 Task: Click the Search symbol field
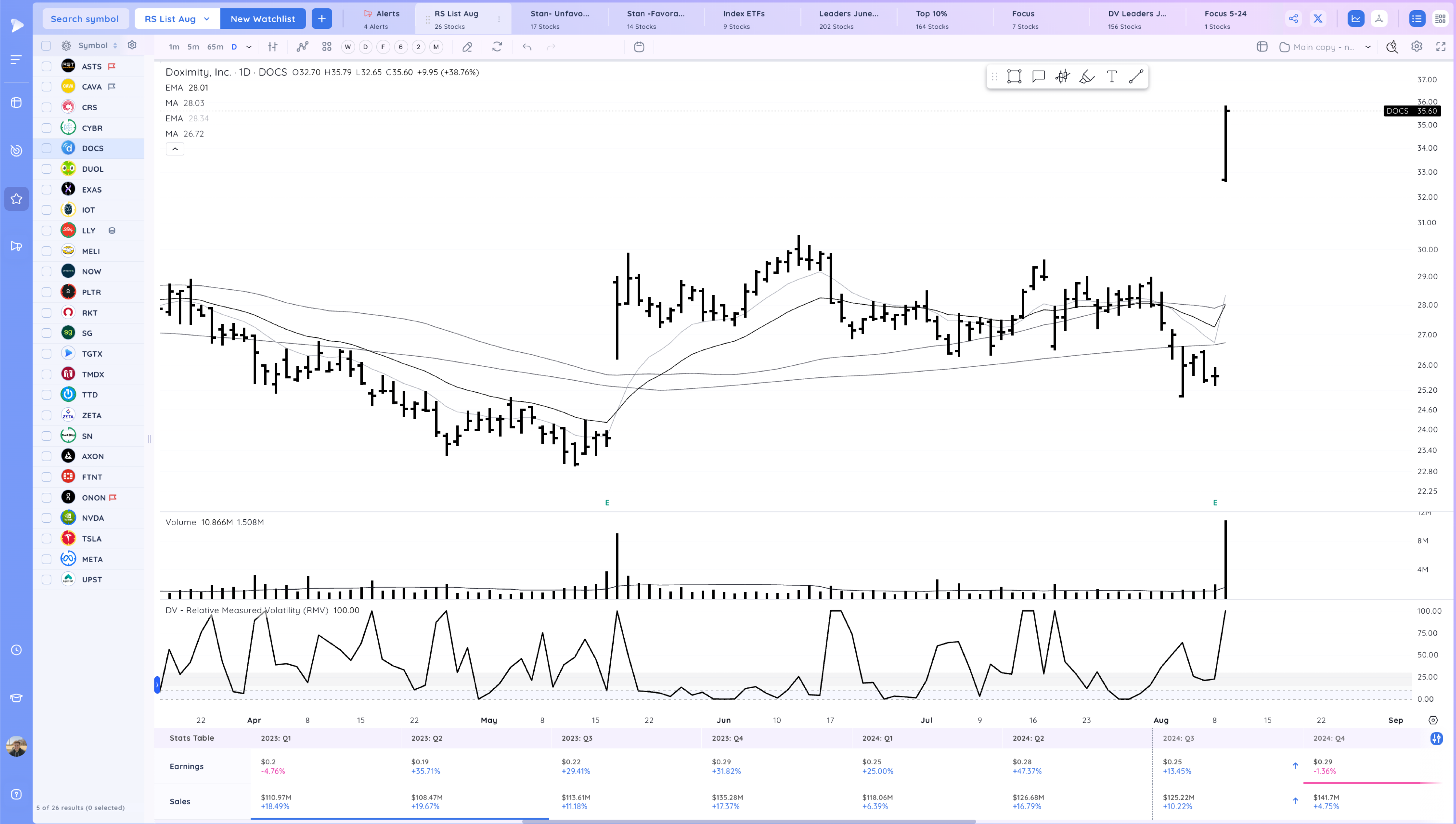pyautogui.click(x=85, y=19)
